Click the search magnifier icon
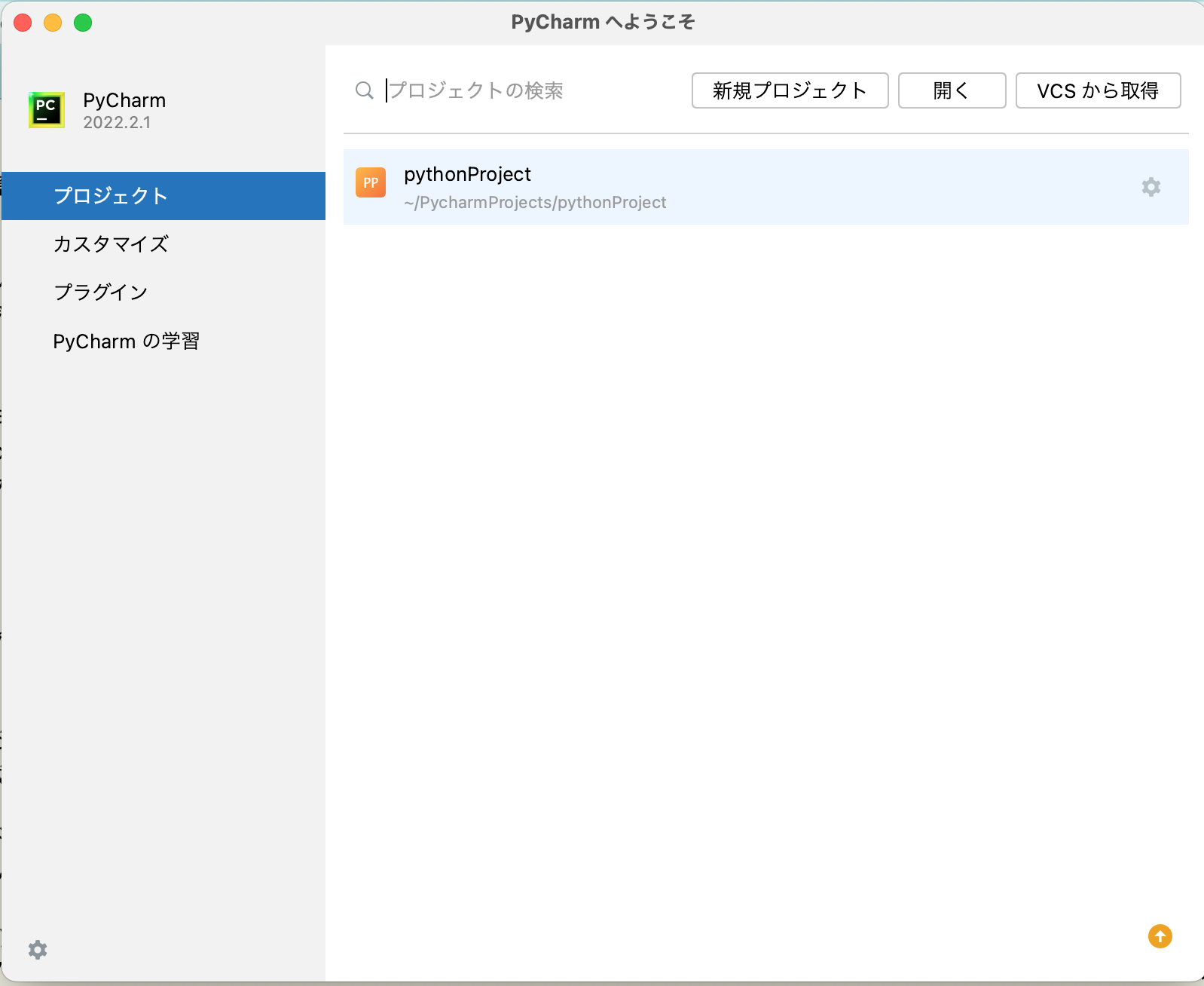 coord(365,90)
